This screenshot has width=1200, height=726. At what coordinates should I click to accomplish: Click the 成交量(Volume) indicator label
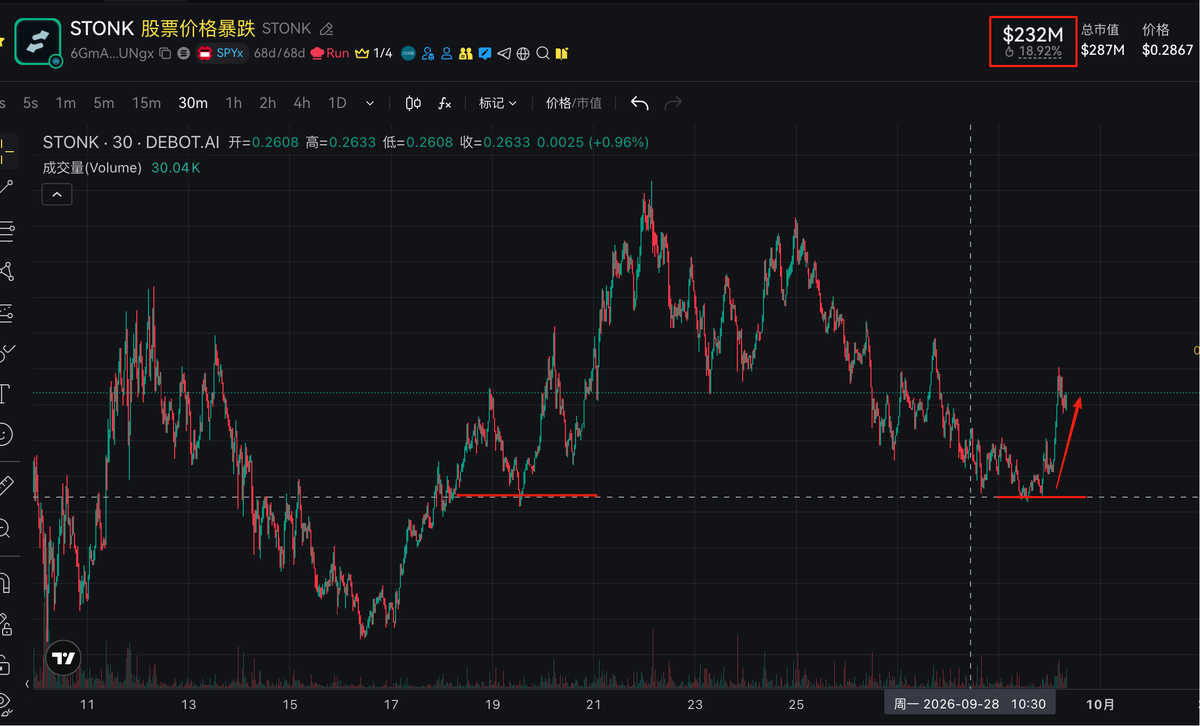pos(92,168)
